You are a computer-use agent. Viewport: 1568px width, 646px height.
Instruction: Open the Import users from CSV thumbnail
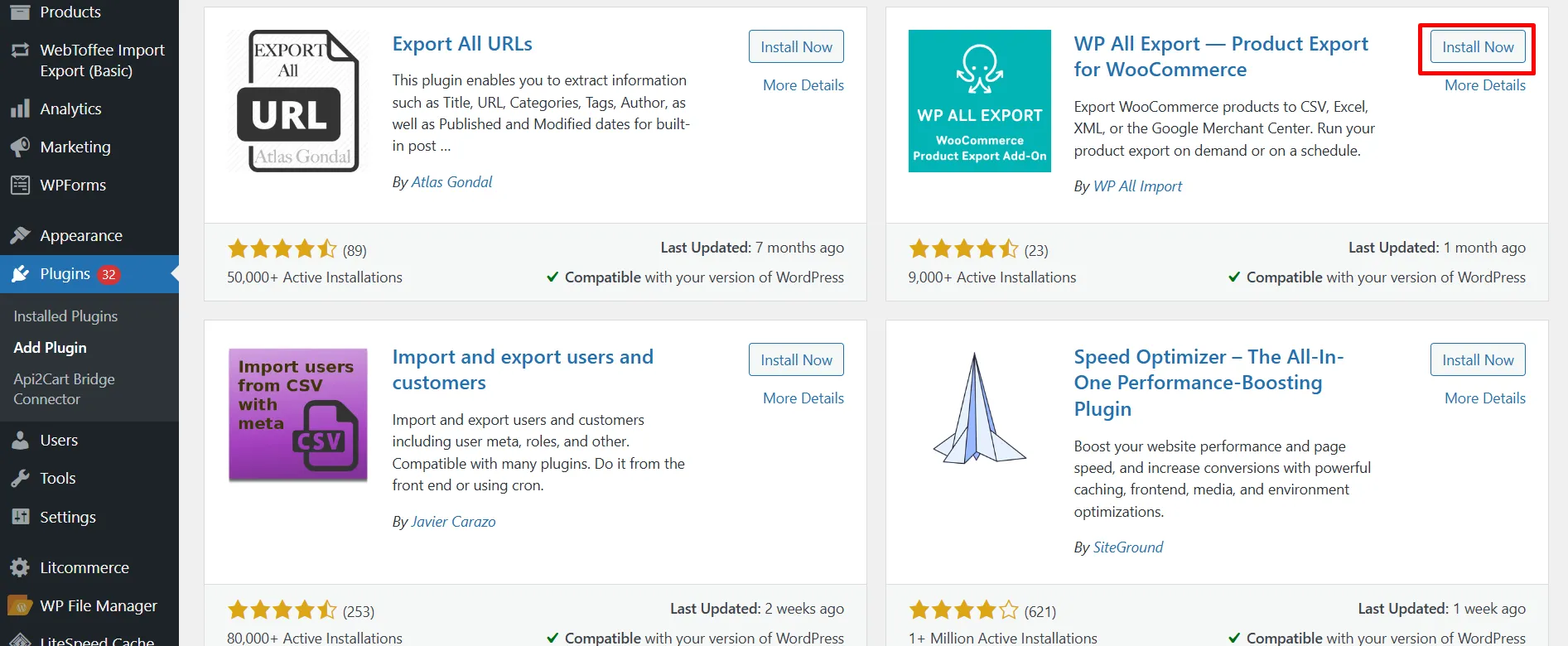coord(298,414)
